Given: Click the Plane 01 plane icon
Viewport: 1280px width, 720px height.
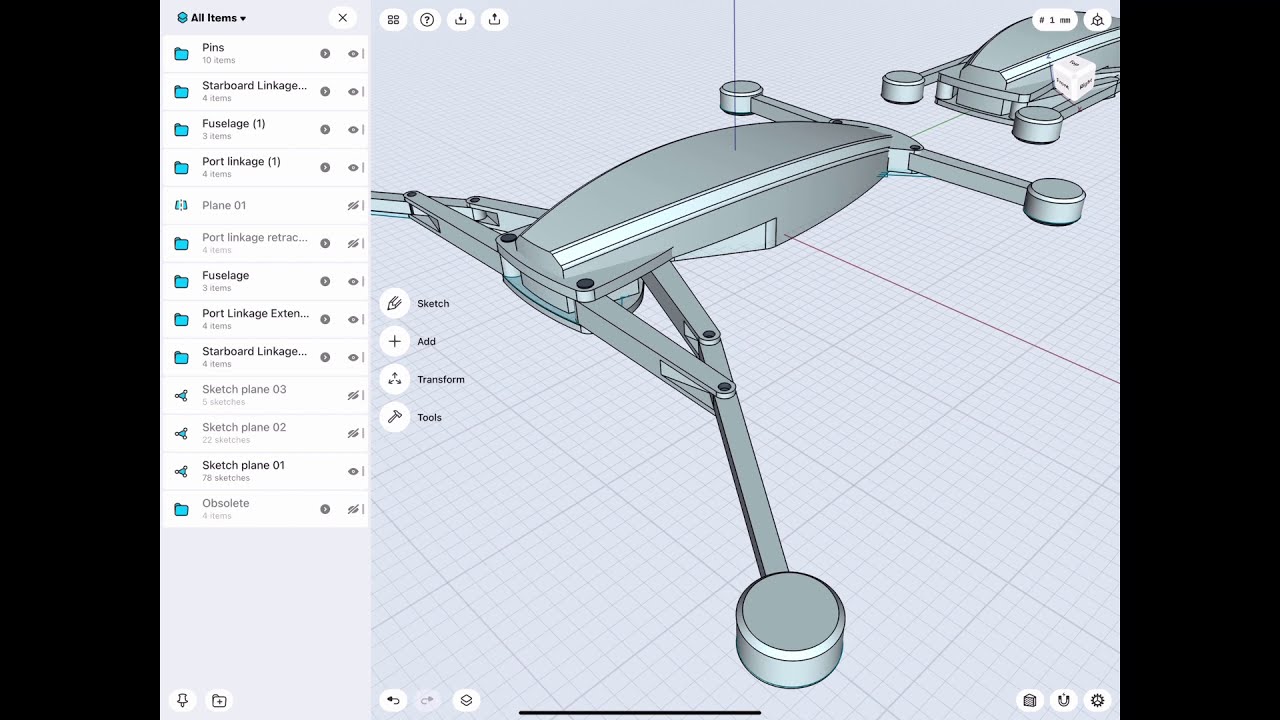Looking at the screenshot, I should point(181,205).
